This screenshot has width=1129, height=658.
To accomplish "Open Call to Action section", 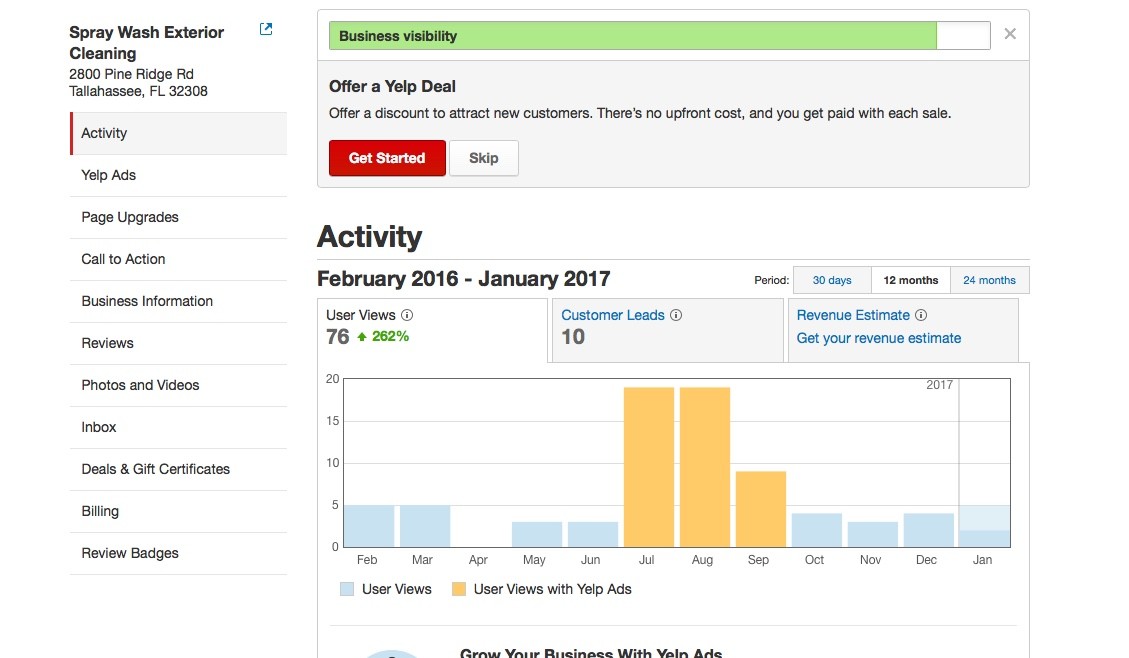I will click(179, 259).
